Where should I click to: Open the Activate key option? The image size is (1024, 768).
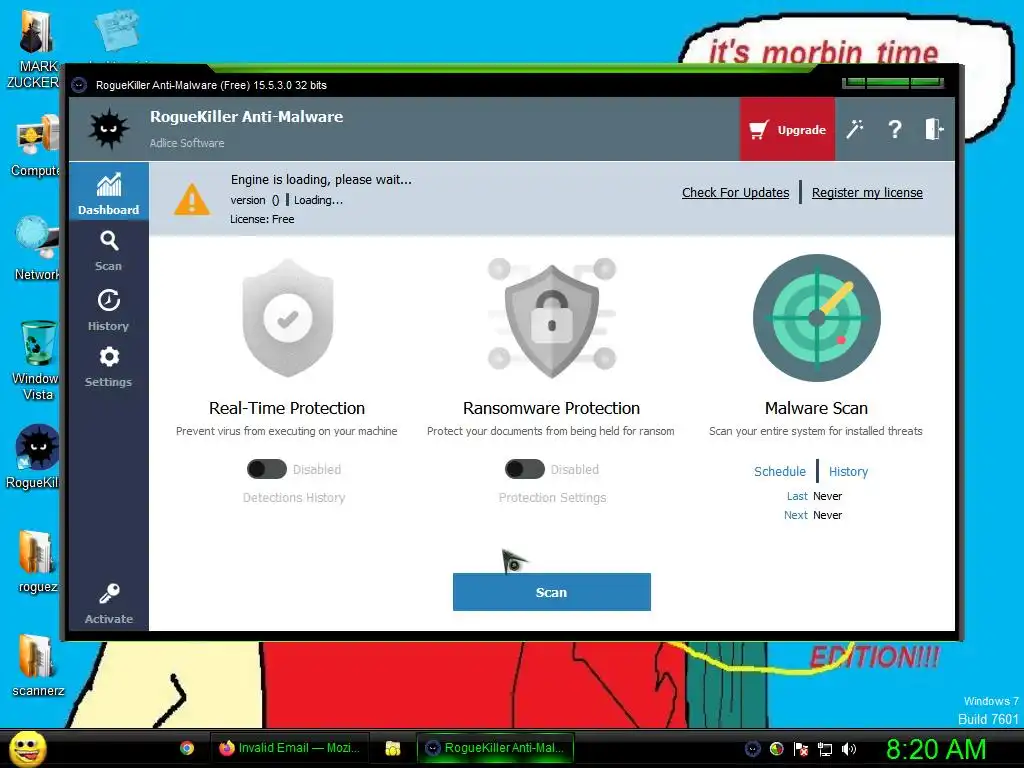[108, 604]
